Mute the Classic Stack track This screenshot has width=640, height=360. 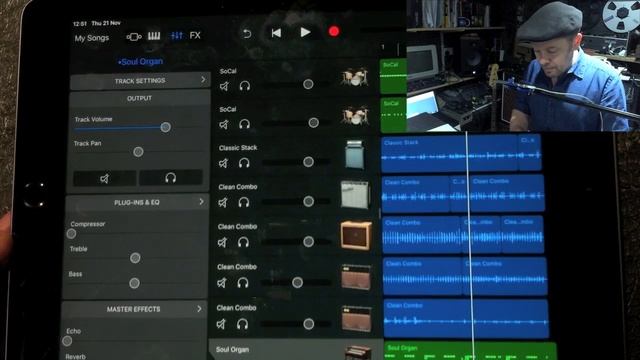[x=223, y=163]
